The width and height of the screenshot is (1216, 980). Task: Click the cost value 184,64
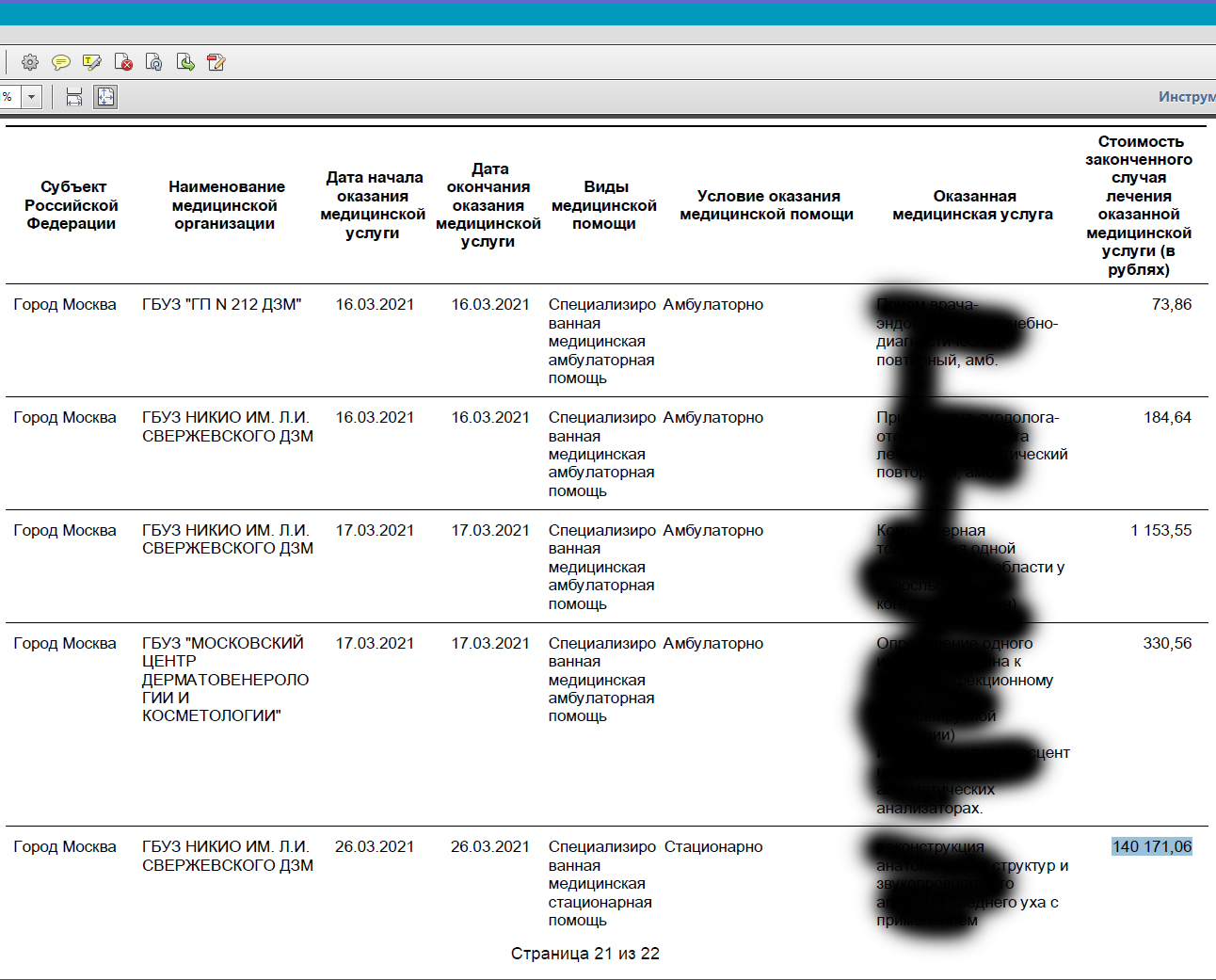point(1167,418)
